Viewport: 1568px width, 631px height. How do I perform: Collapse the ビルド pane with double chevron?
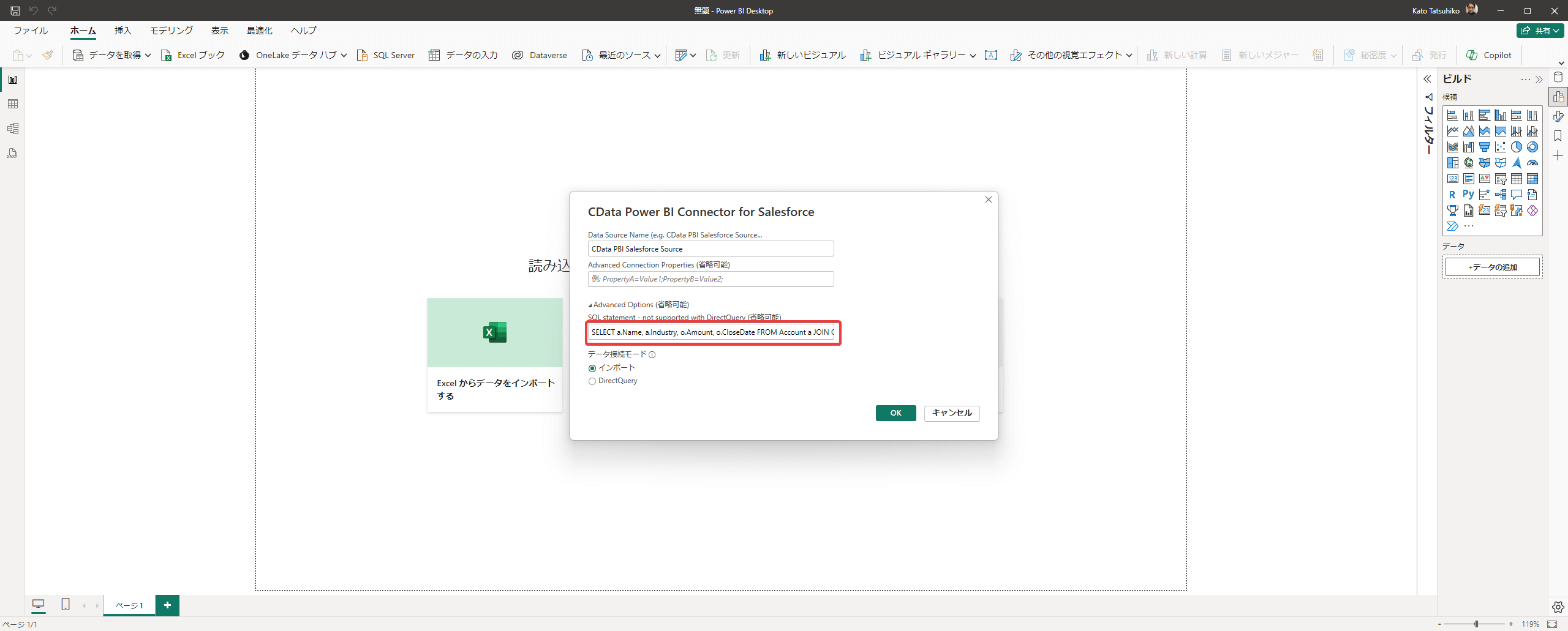click(1539, 80)
